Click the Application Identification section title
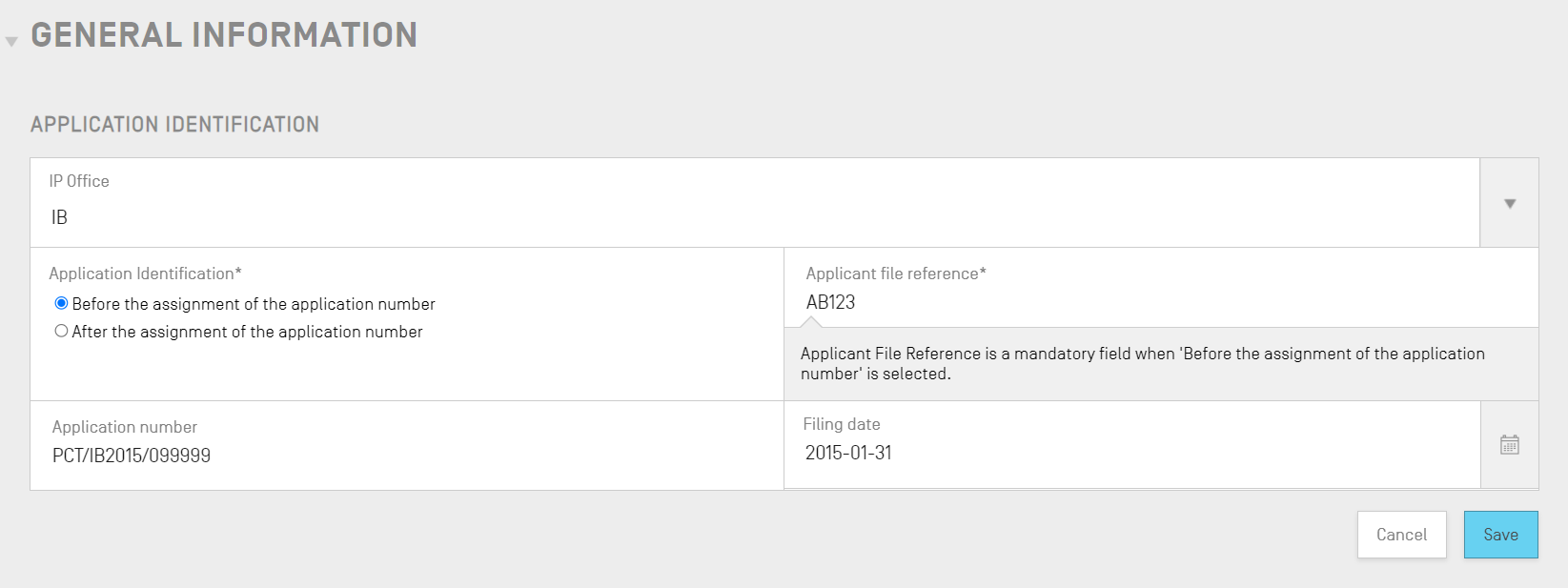Image resolution: width=1568 pixels, height=588 pixels. 174,125
